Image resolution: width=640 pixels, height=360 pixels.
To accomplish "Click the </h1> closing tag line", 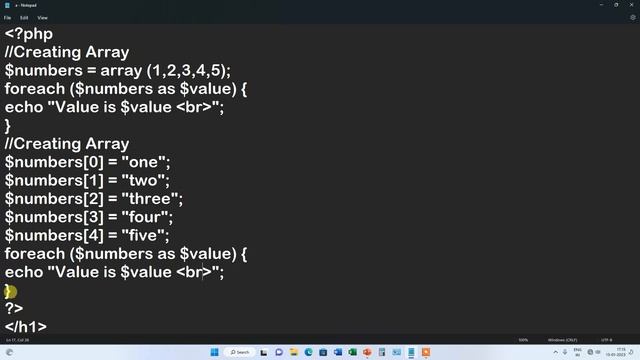I will click(26, 327).
